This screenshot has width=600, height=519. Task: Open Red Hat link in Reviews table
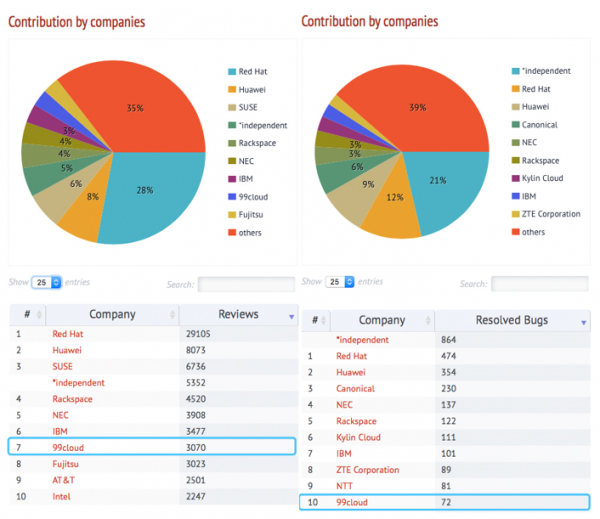(x=68, y=334)
